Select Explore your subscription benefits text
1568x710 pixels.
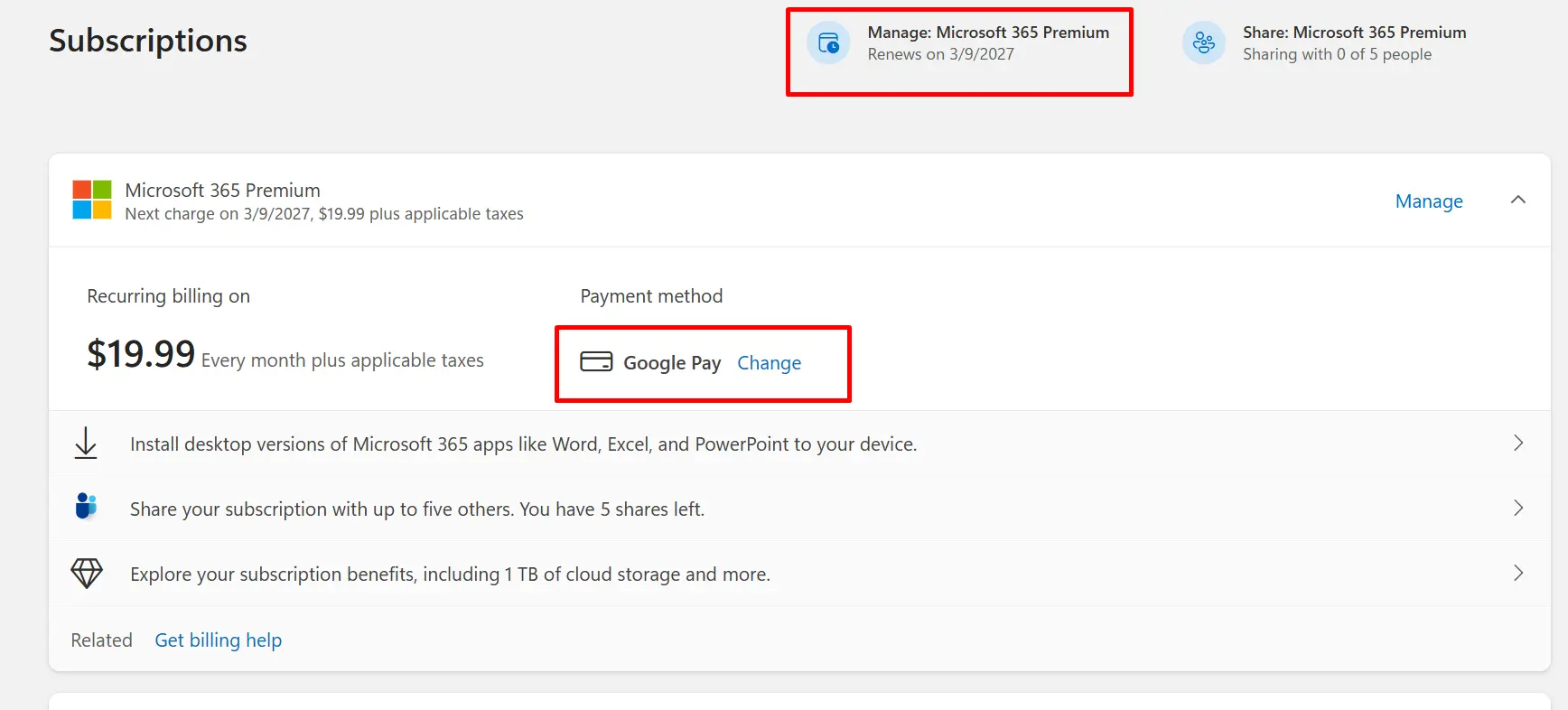click(450, 574)
